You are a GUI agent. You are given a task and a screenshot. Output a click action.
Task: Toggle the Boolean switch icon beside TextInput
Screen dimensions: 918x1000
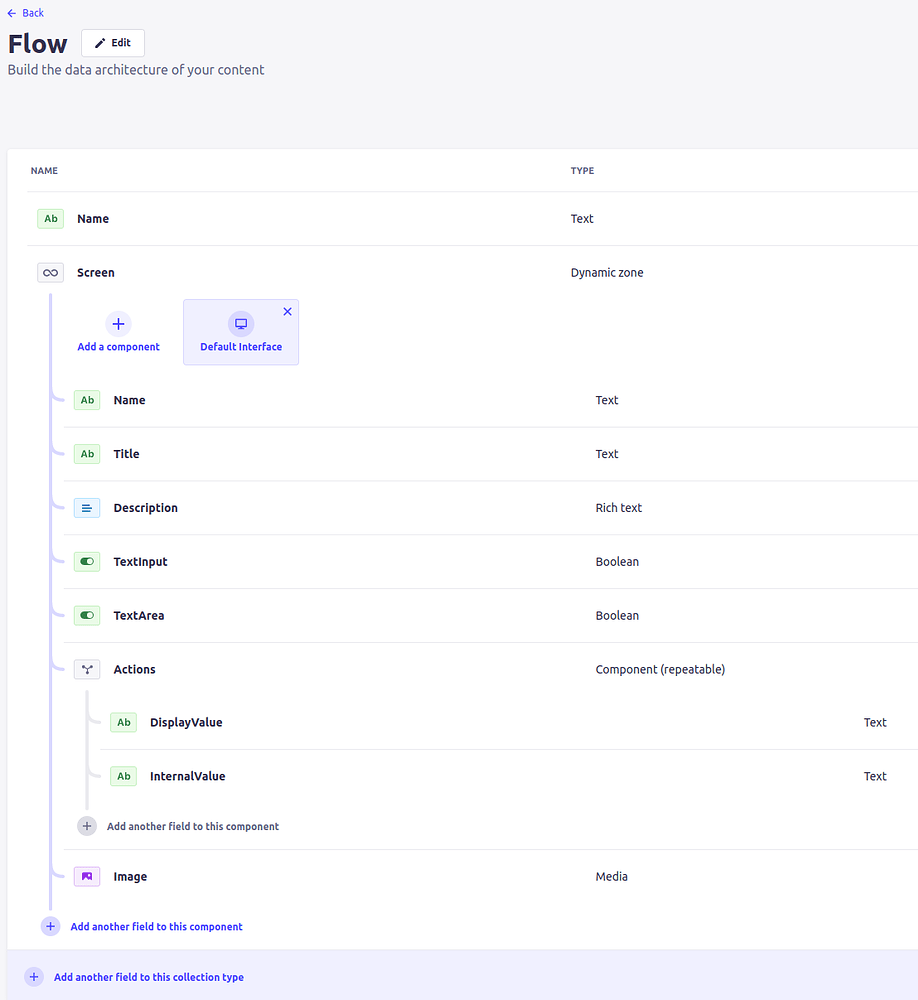pos(87,561)
